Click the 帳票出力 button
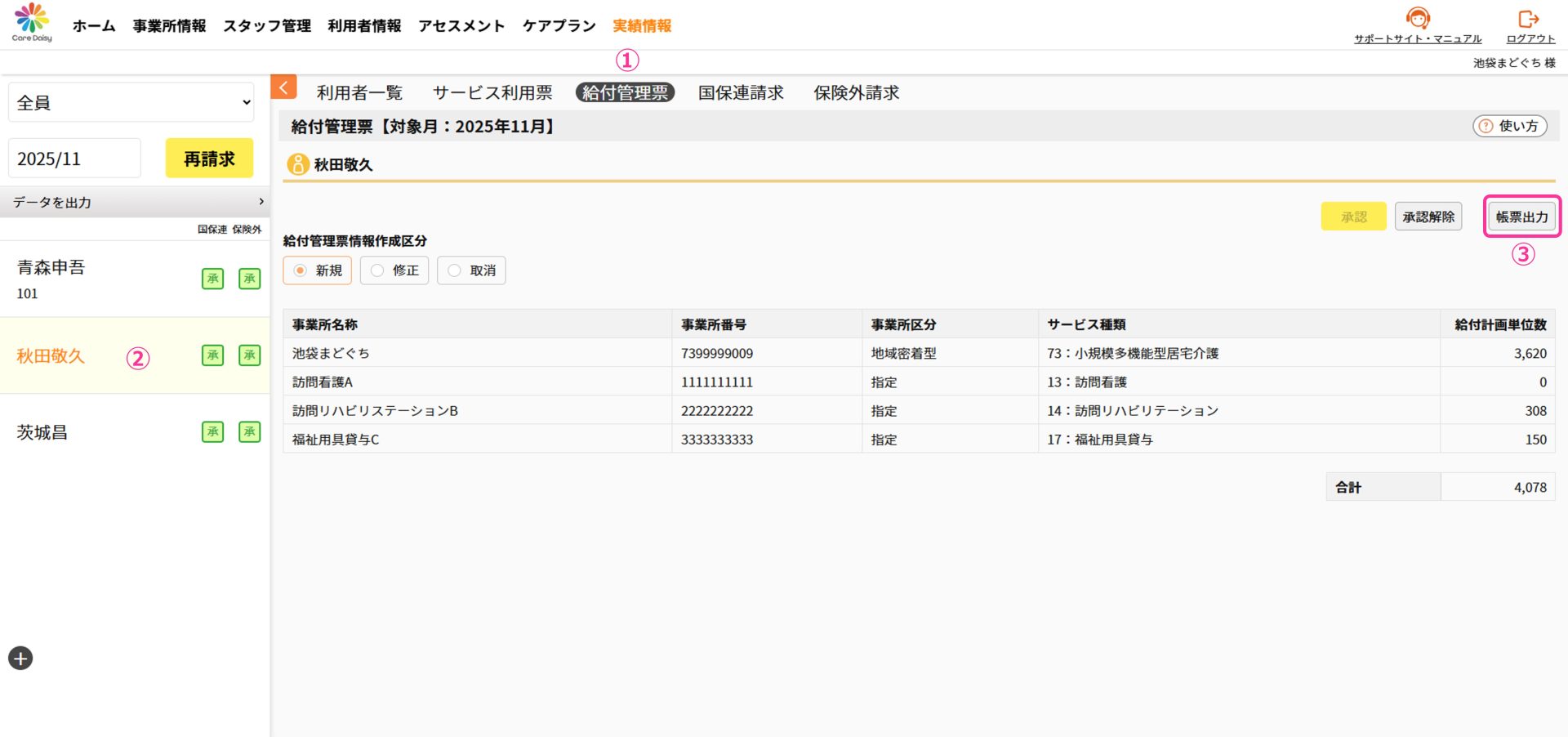The width and height of the screenshot is (1568, 737). [1521, 217]
